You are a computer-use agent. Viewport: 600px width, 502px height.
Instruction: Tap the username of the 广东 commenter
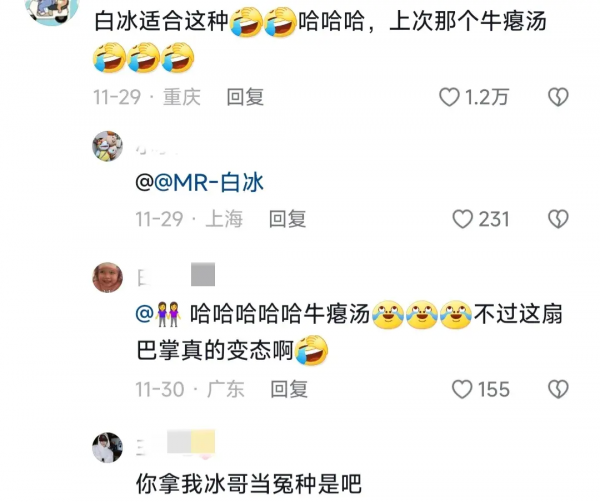176,275
